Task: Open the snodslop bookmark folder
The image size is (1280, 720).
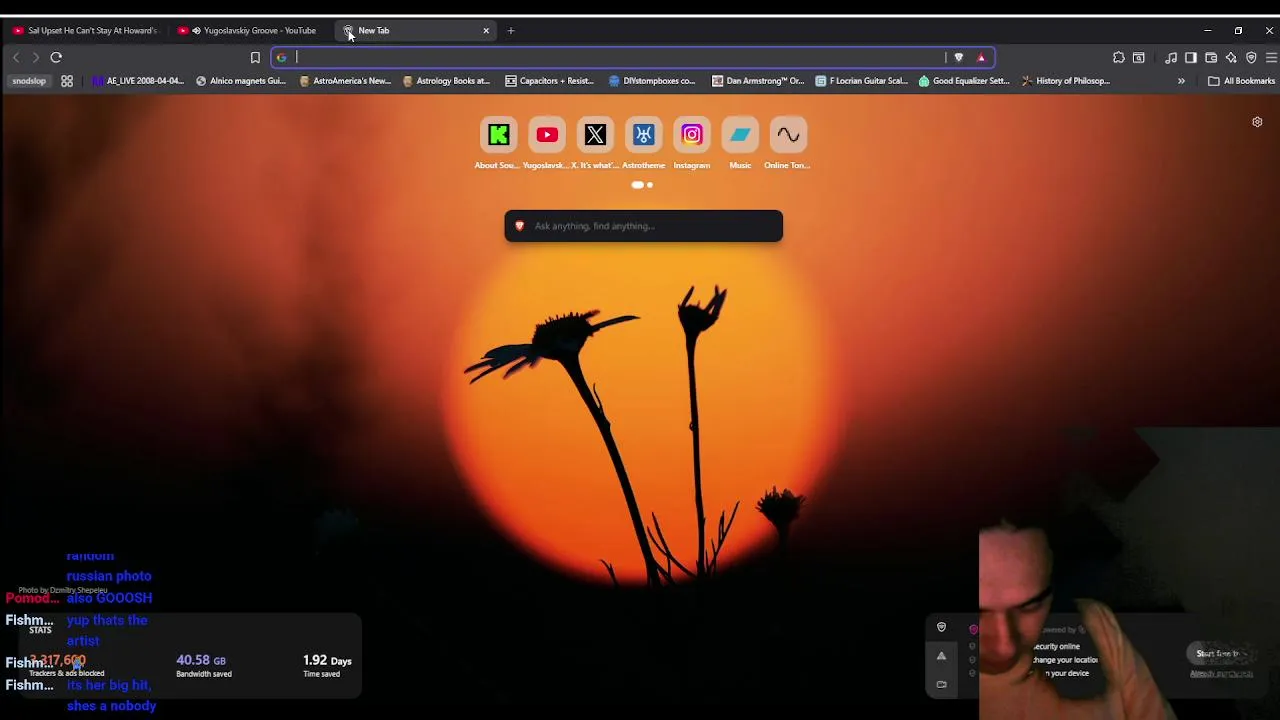Action: (x=29, y=81)
